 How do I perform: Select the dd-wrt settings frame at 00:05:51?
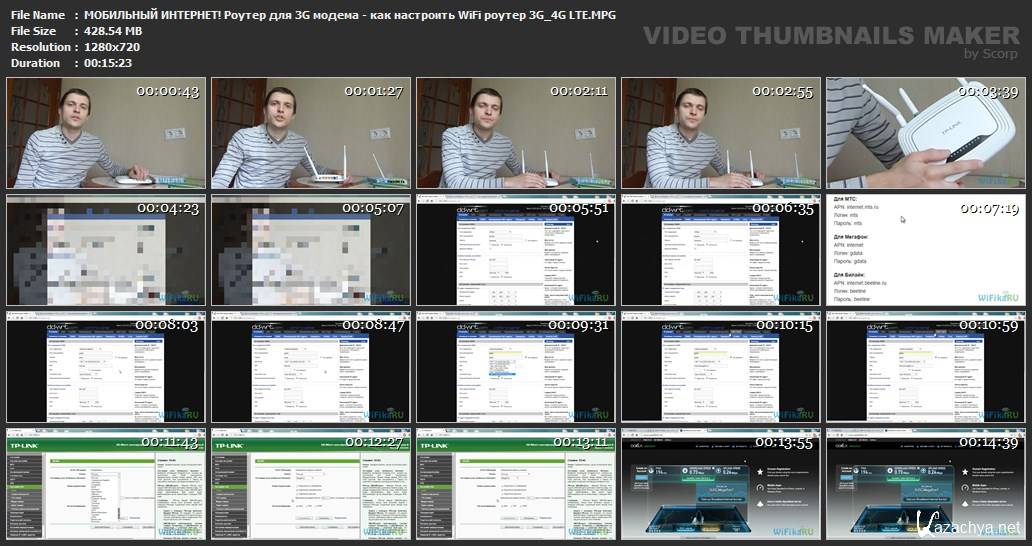pos(514,250)
